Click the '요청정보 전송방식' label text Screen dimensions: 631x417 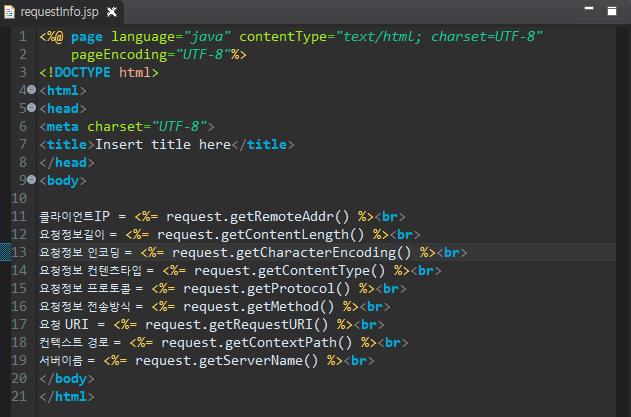[x=85, y=307]
